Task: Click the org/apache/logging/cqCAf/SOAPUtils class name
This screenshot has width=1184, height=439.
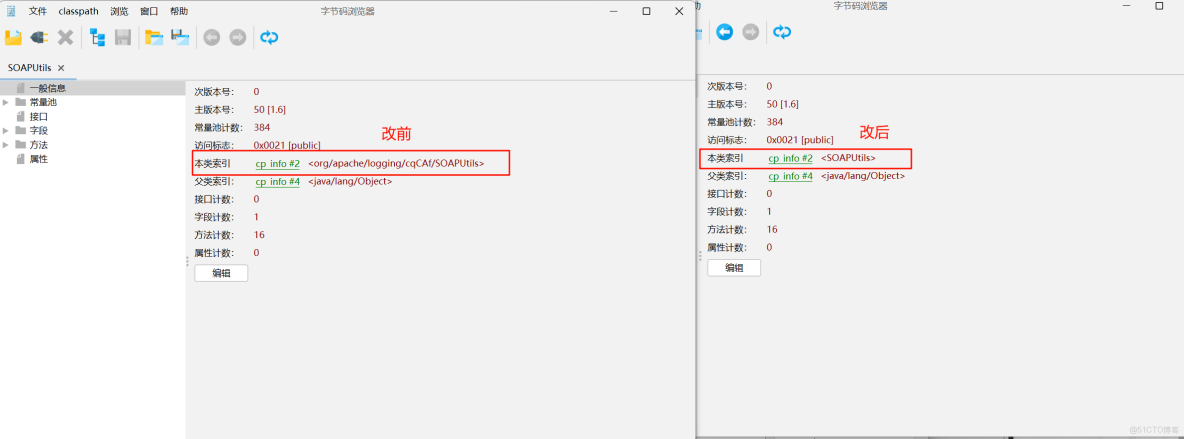Action: click(x=396, y=163)
